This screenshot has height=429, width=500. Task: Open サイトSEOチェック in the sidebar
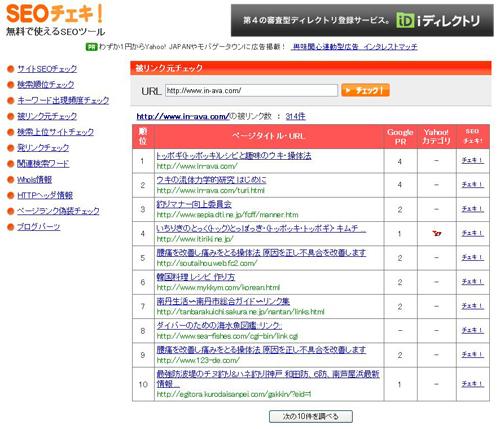(x=47, y=69)
